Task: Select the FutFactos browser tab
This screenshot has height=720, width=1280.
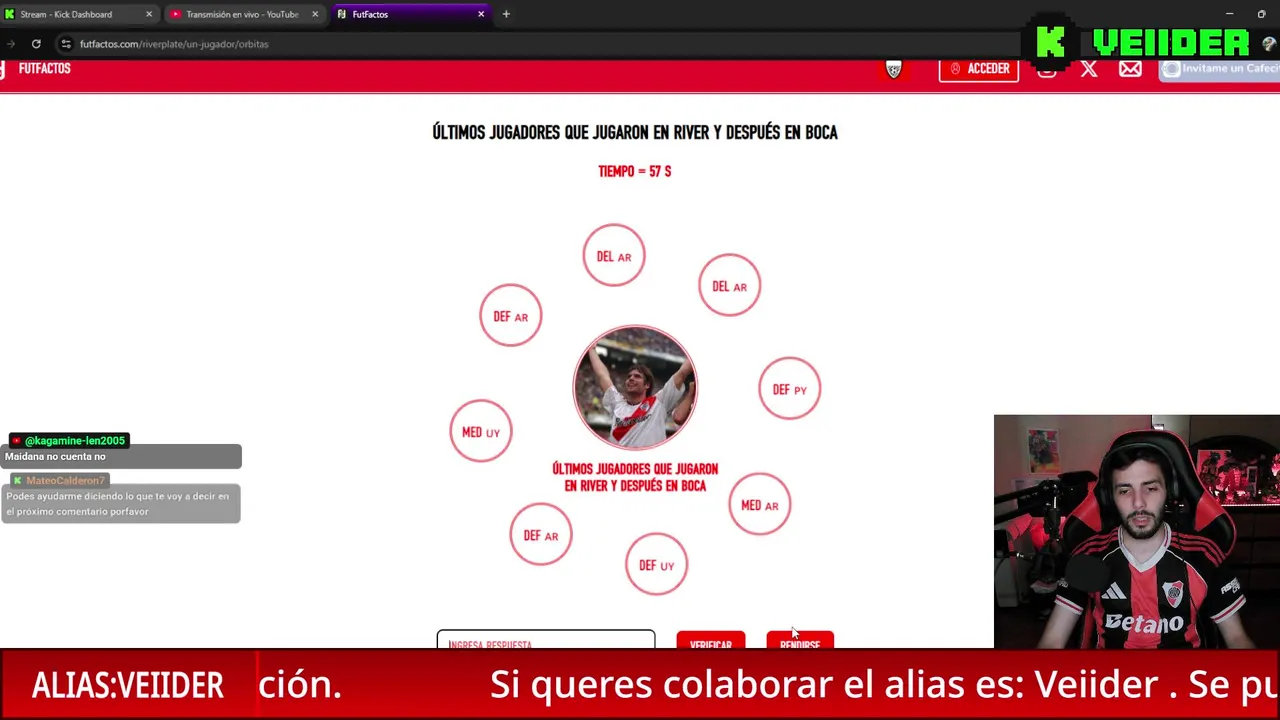Action: (x=408, y=14)
